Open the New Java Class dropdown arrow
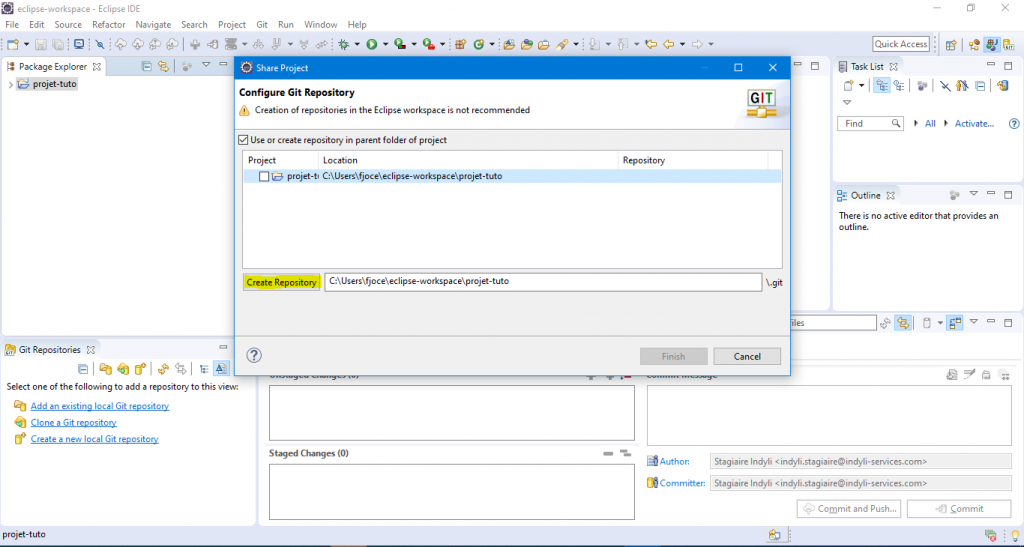1024x547 pixels. (492, 44)
